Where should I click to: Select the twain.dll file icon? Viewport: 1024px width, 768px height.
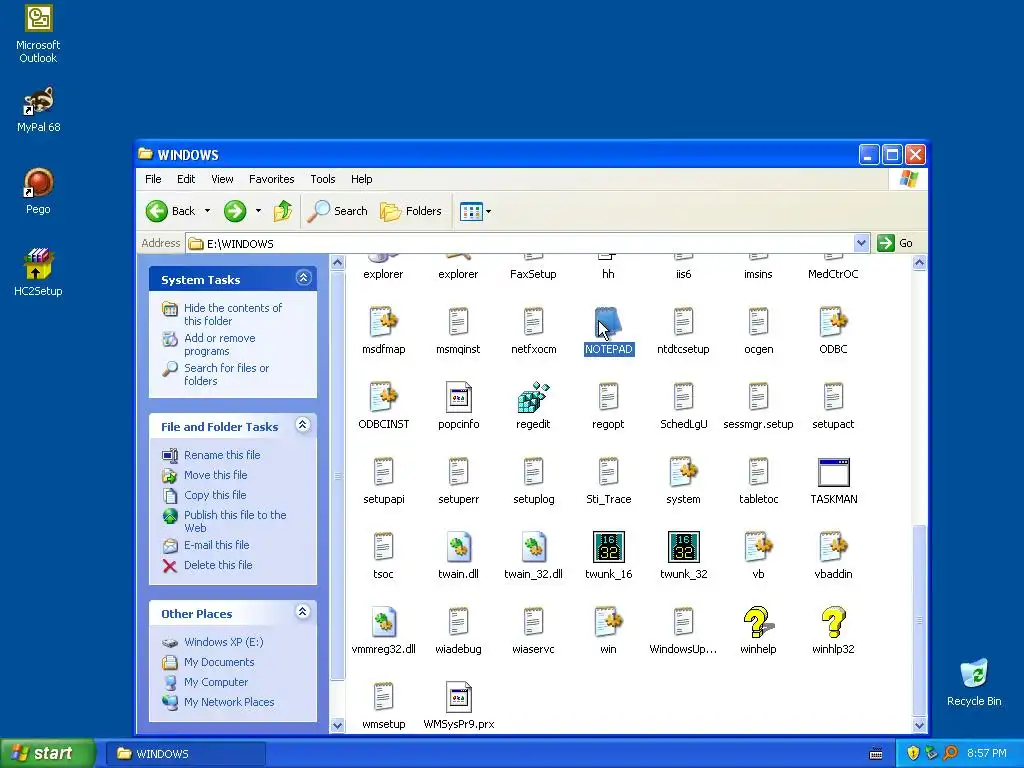click(x=458, y=547)
